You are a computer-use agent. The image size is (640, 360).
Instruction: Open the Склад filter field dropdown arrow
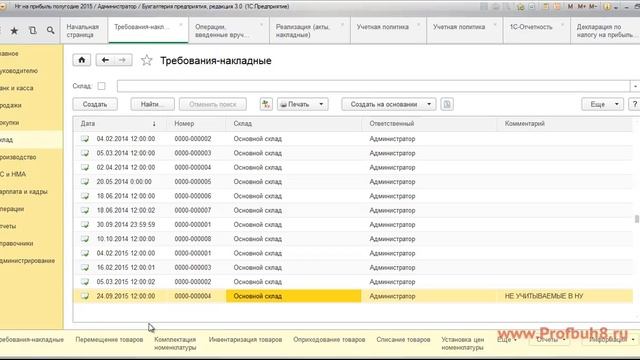635,86
